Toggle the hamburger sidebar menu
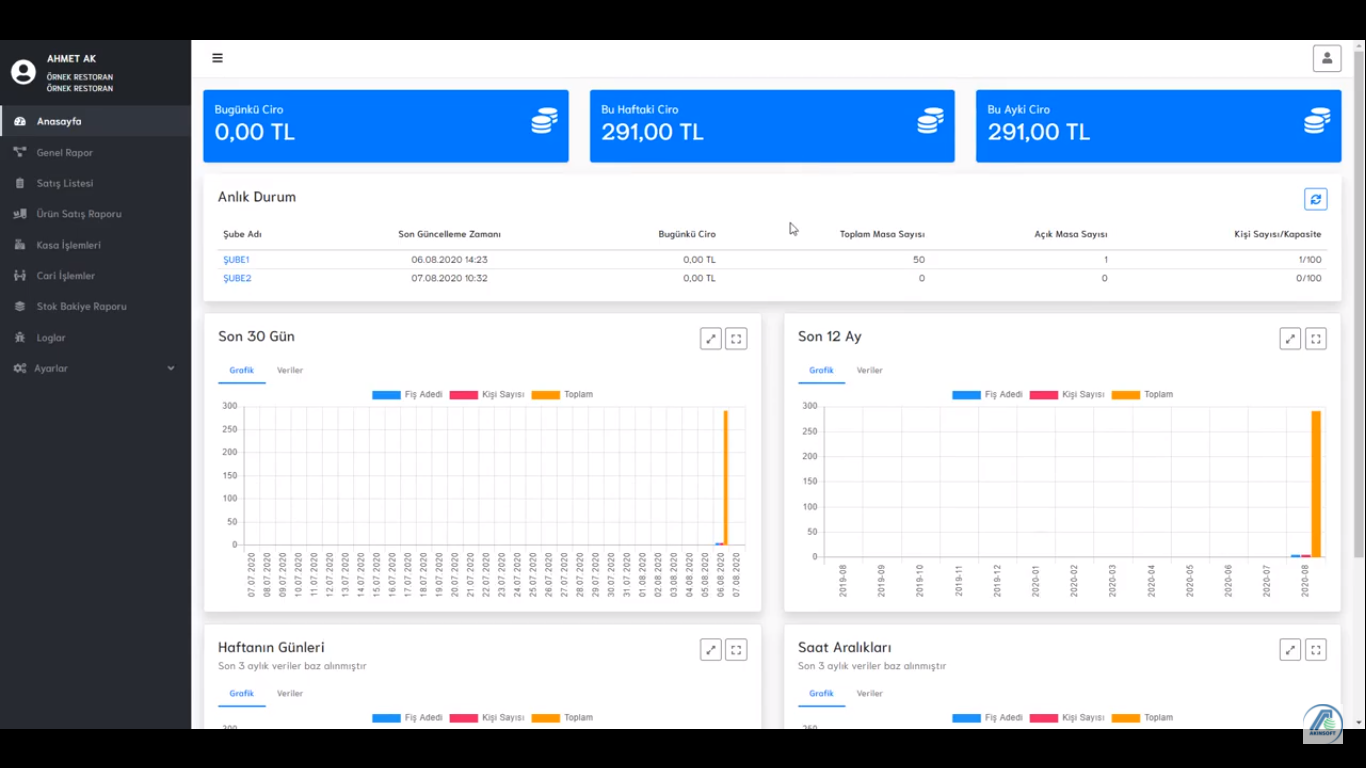 (x=217, y=58)
